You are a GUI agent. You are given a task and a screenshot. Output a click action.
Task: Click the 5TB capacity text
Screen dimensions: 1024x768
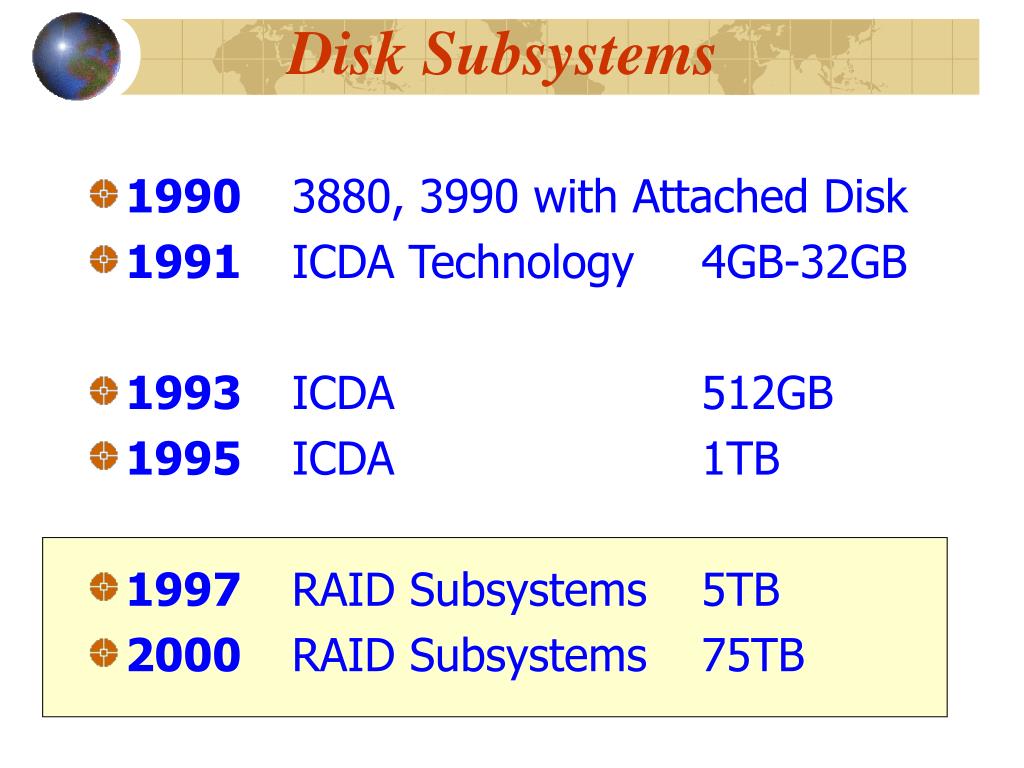click(741, 590)
